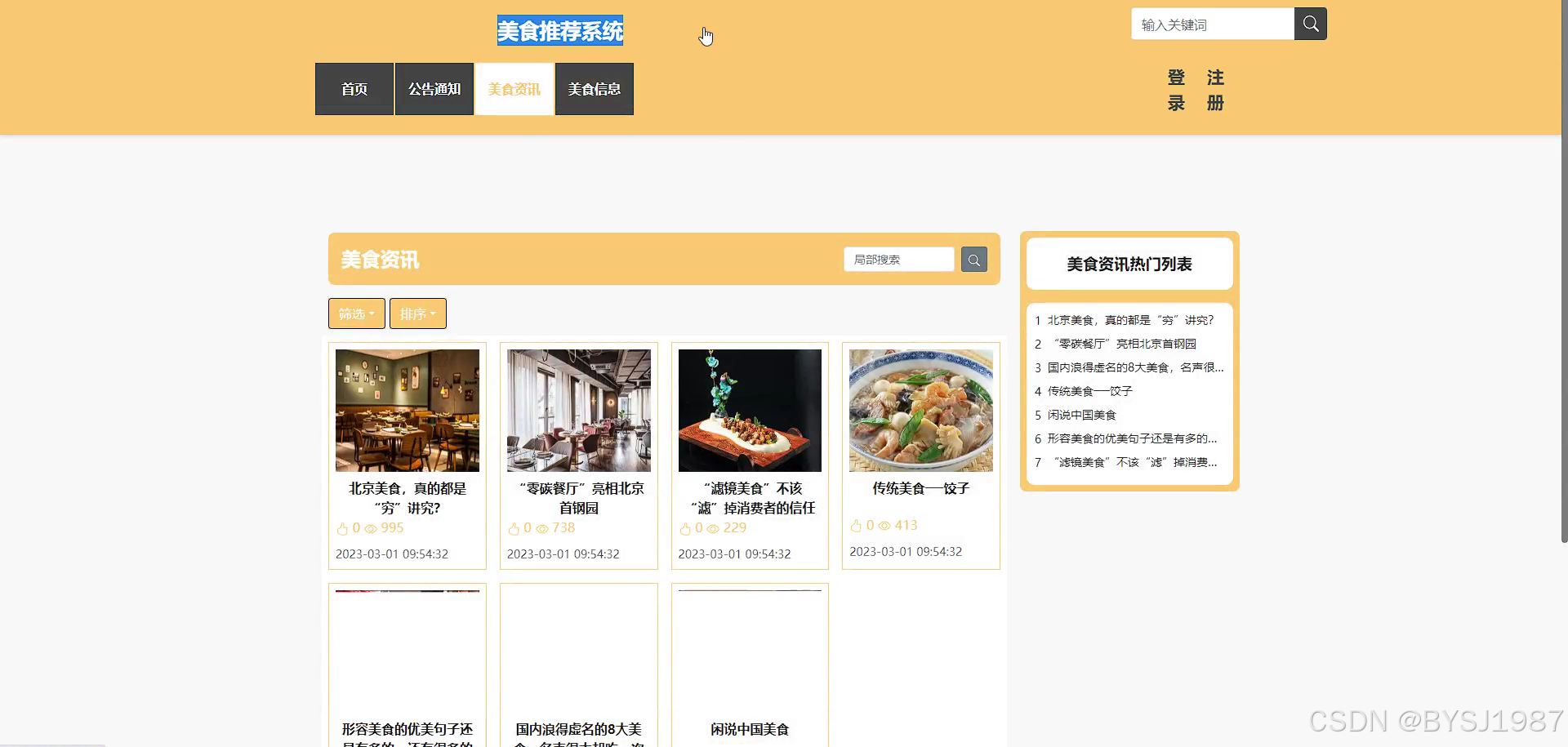This screenshot has height=747, width=1568.
Task: Open hot list item 6 形容美食的优美句子
Action: pos(1132,438)
